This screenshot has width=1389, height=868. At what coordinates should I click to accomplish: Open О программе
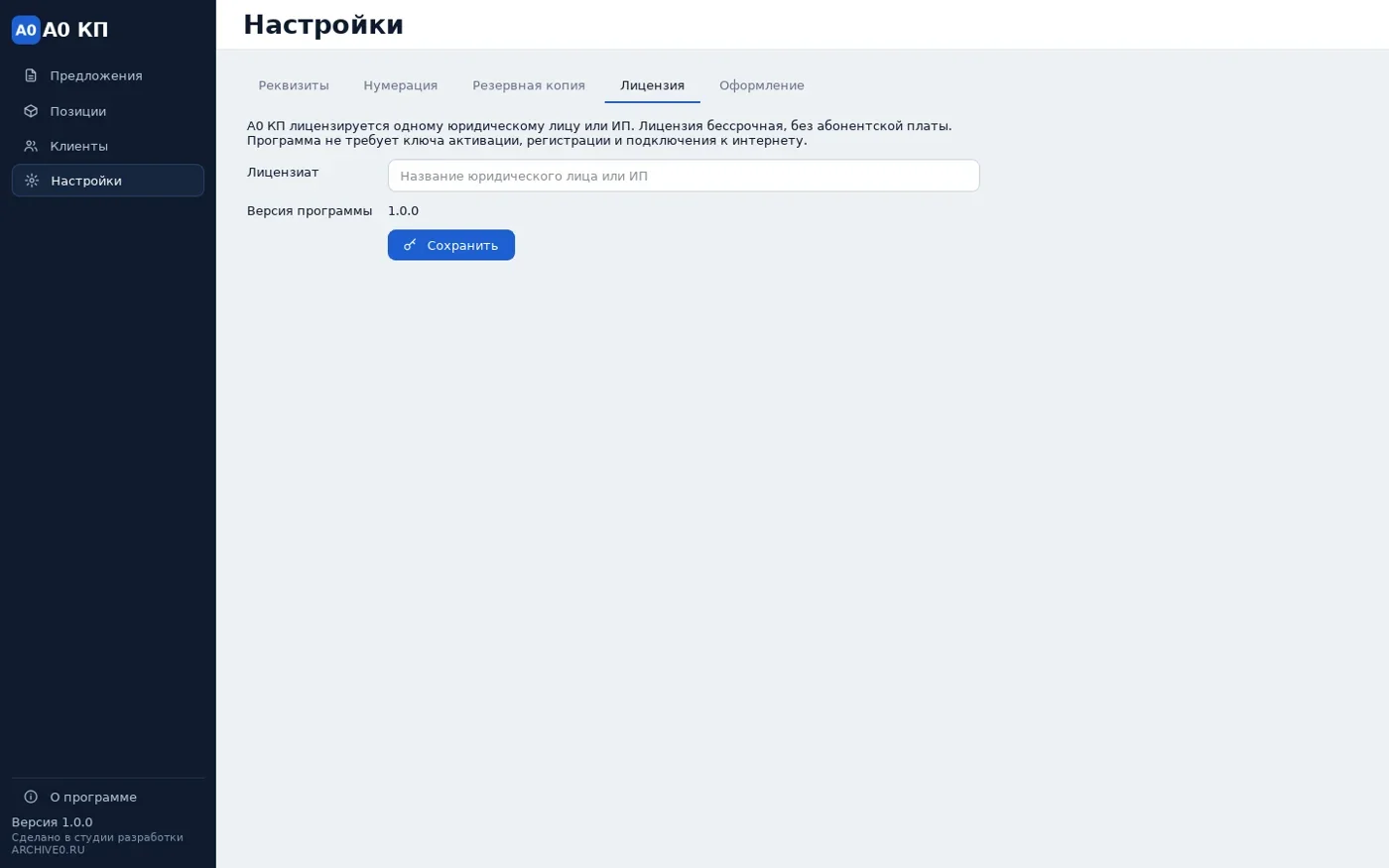108,797
